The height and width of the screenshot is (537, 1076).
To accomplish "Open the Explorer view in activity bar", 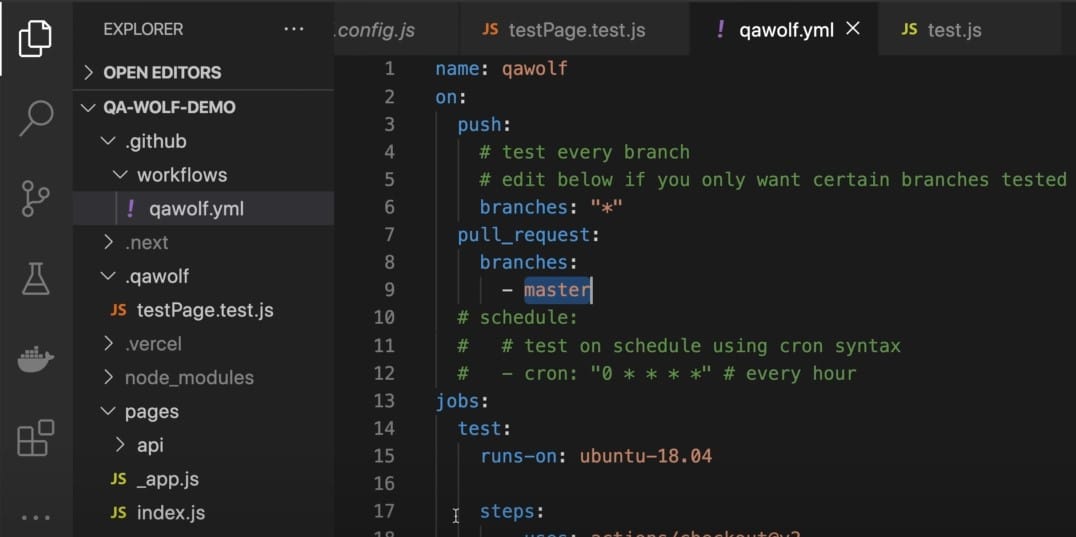I will point(35,38).
